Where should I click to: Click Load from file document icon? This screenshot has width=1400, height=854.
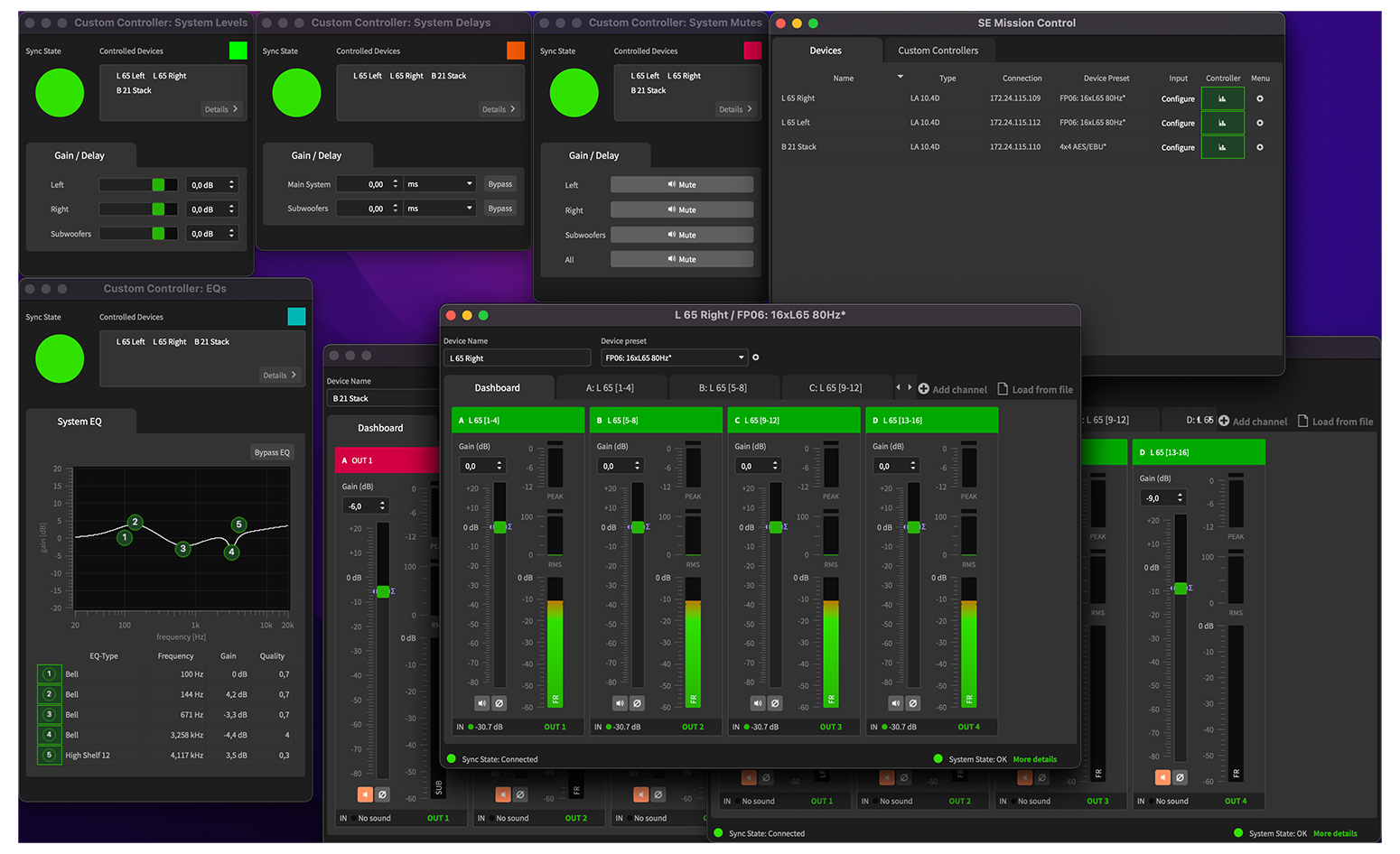[1003, 389]
